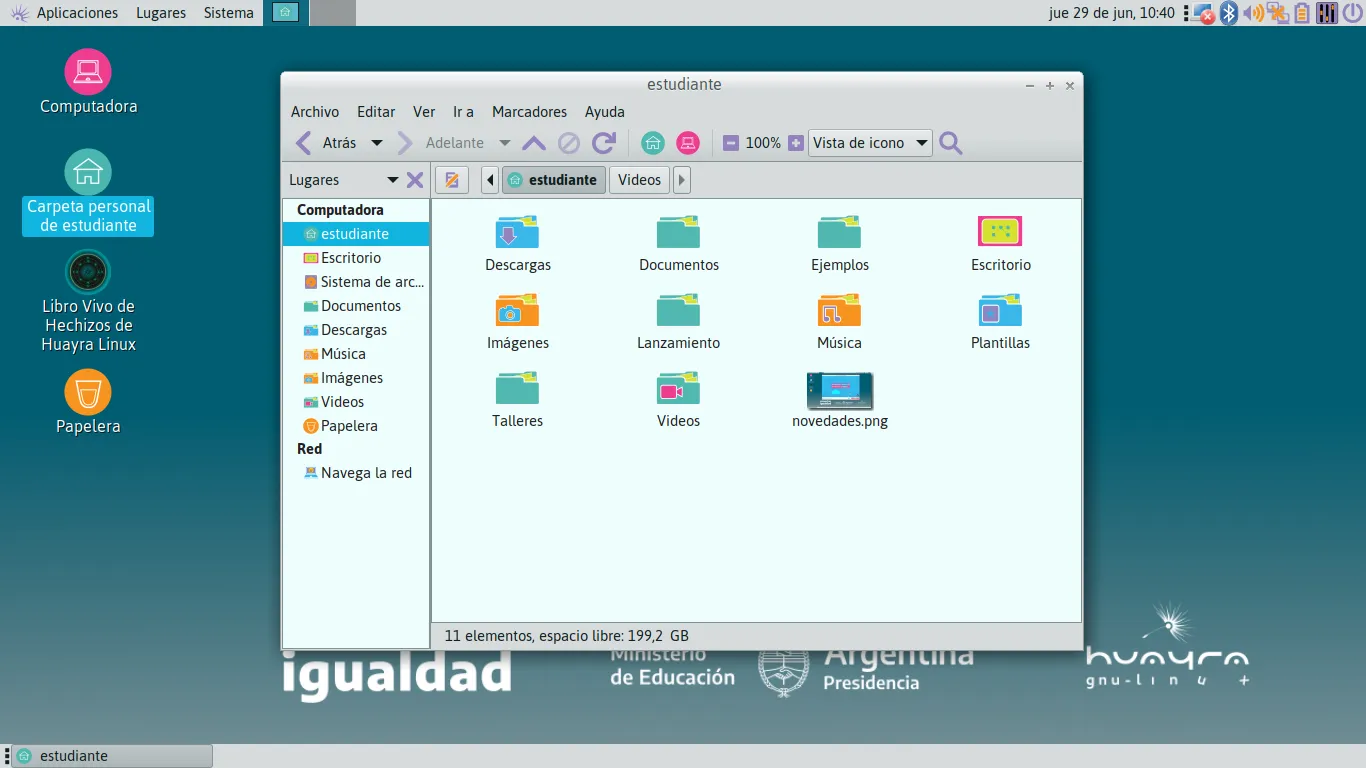Reload the current folder view
Viewport: 1366px width, 768px height.
pos(604,142)
